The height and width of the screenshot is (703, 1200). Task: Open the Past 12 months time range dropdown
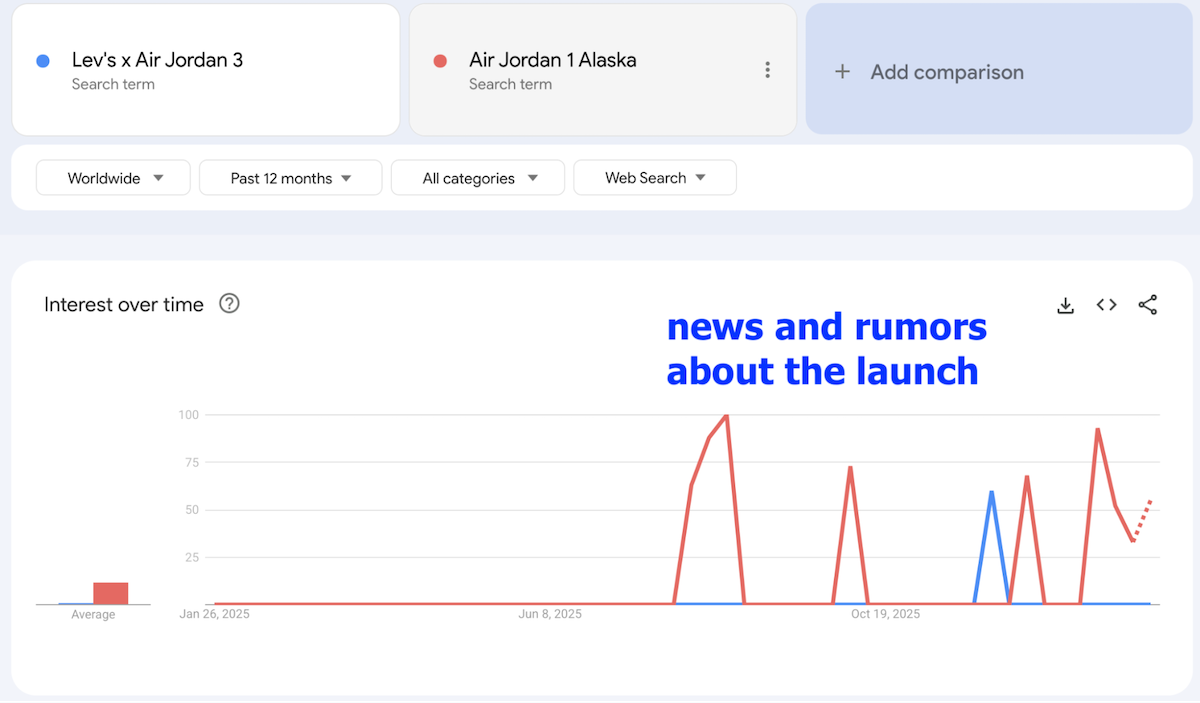tap(290, 177)
